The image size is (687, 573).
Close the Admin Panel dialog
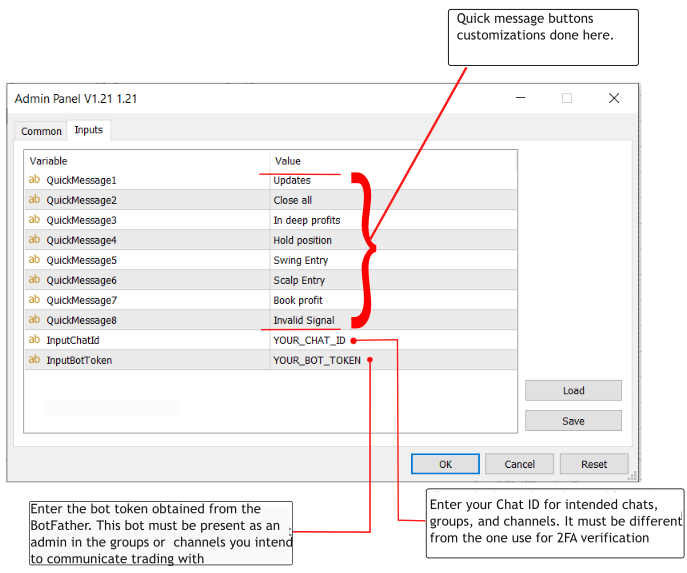[614, 98]
